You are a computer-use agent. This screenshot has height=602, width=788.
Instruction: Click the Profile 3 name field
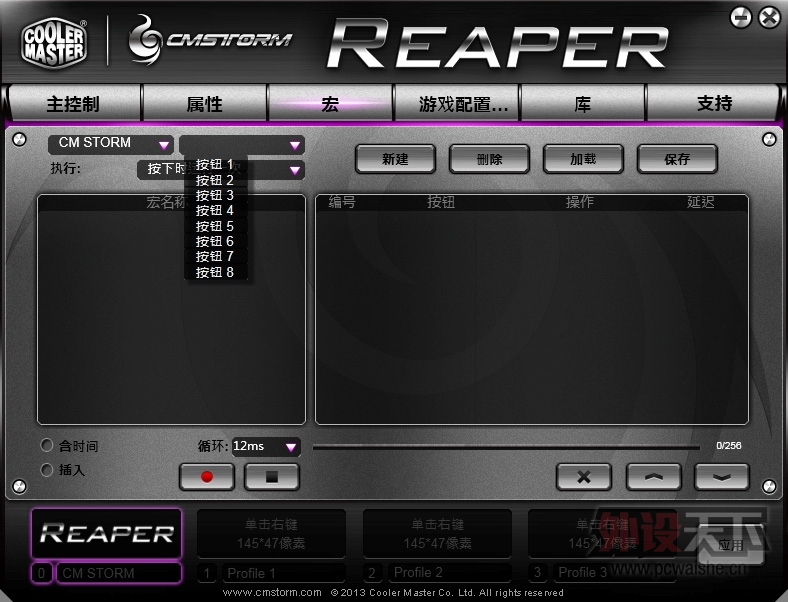[x=614, y=573]
